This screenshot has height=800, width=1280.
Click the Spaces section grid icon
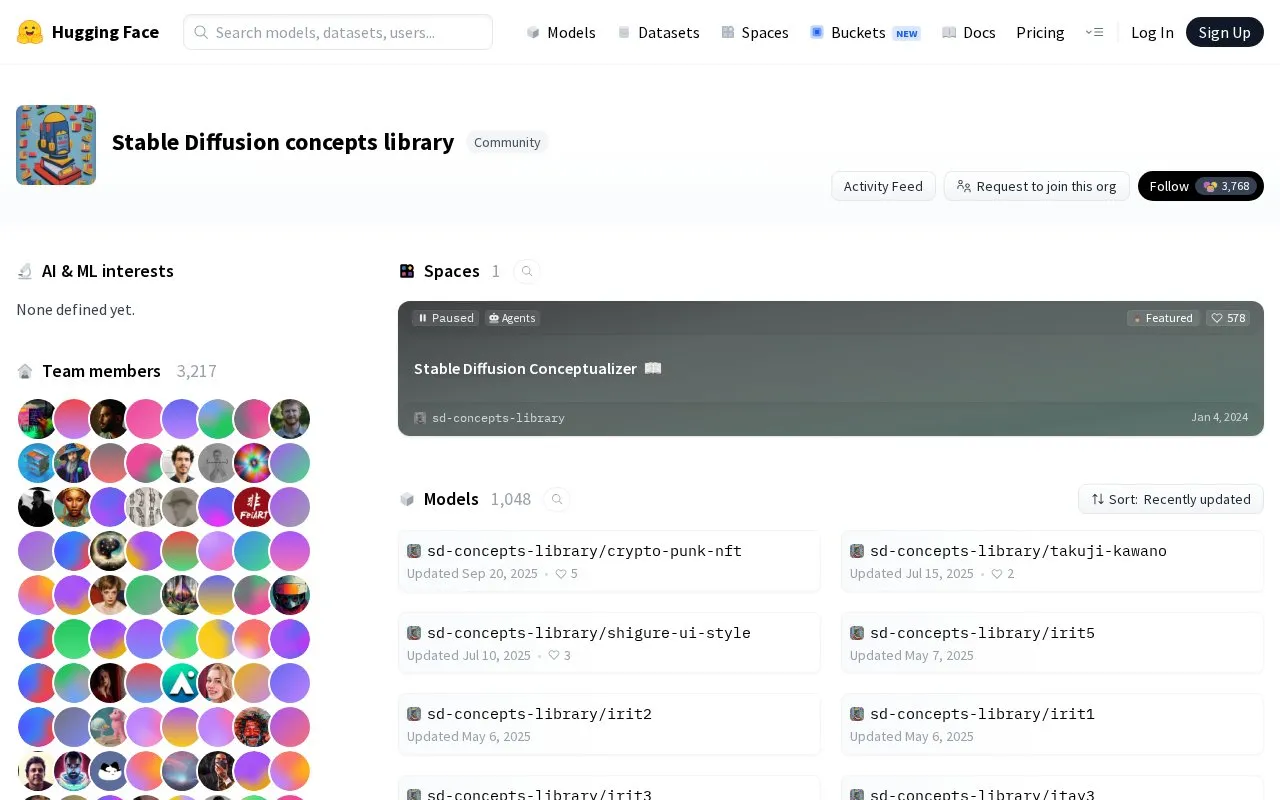[x=407, y=271]
